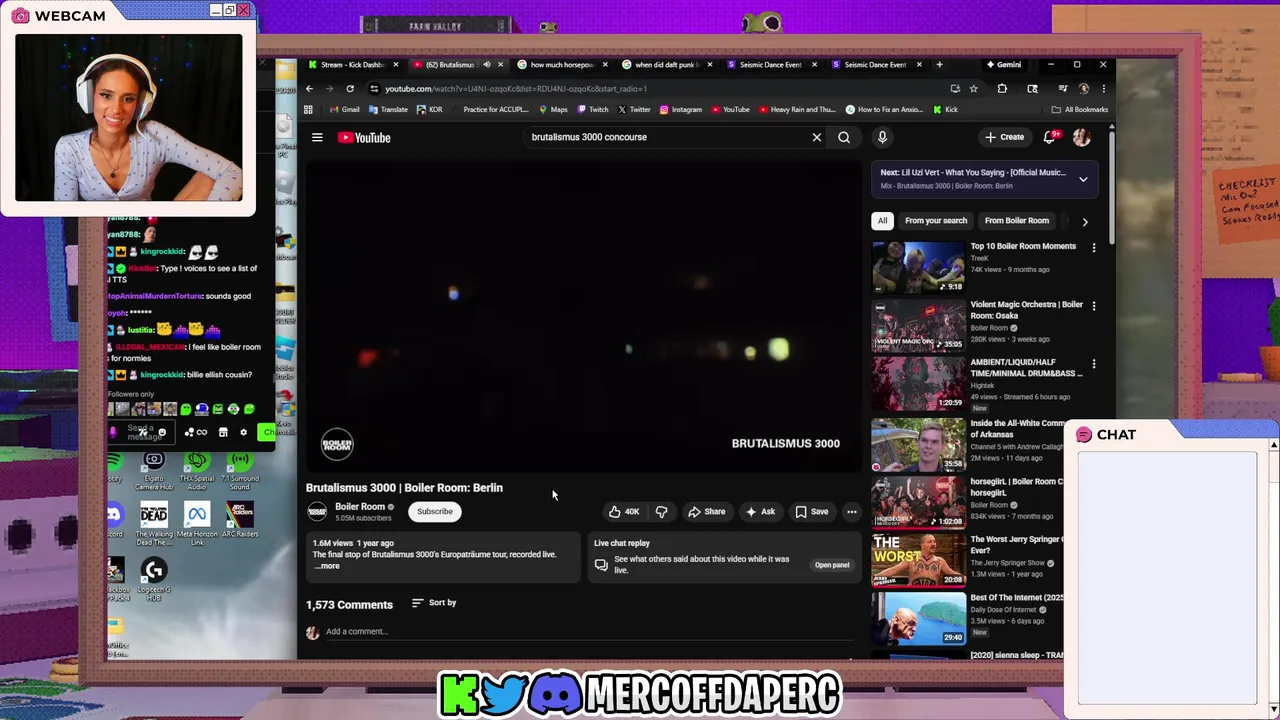This screenshot has height=720, width=1280.
Task: Click the Boiler Room channel name
Action: [x=360, y=507]
